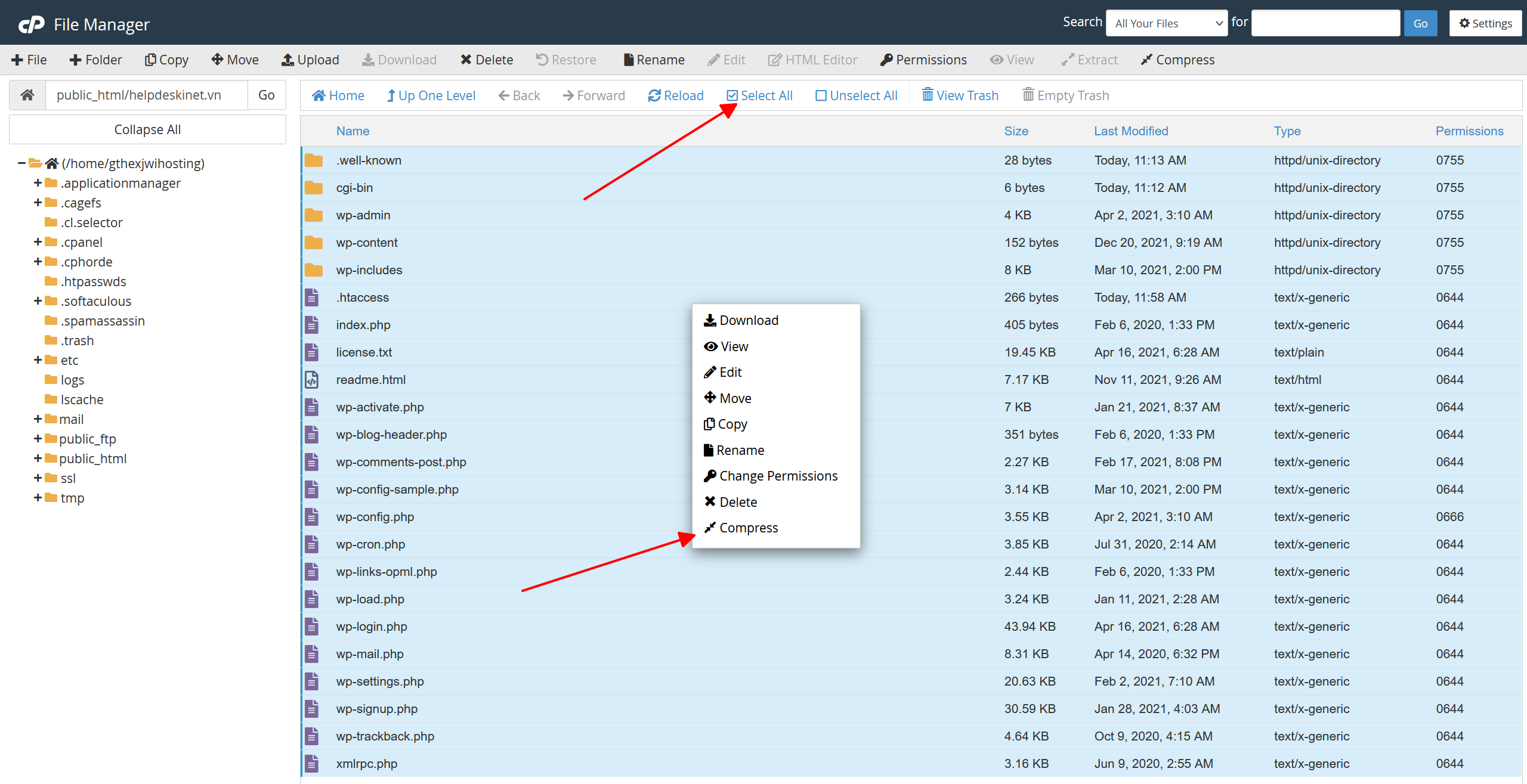Click the toolbar Restore button
This screenshot has width=1527, height=784.
566,60
